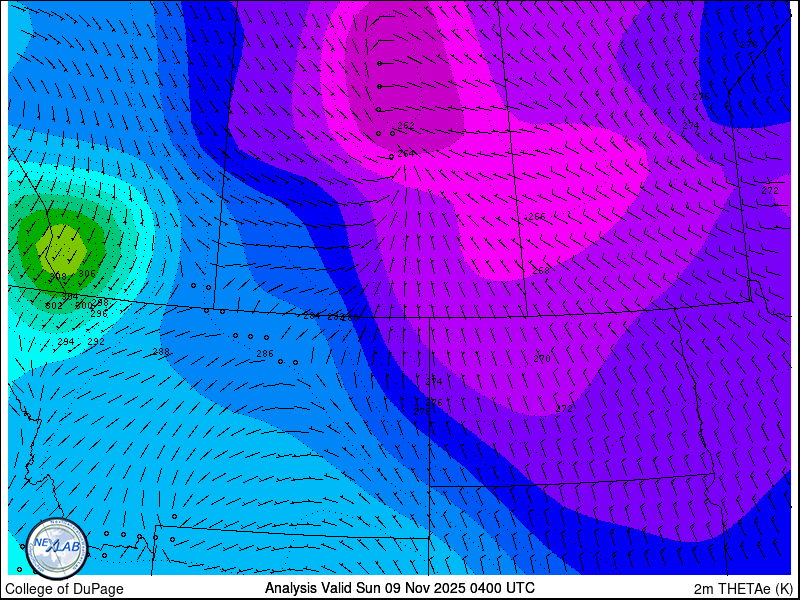Click the 'College of DuPage' footer text
800x600 pixels.
tap(64, 589)
